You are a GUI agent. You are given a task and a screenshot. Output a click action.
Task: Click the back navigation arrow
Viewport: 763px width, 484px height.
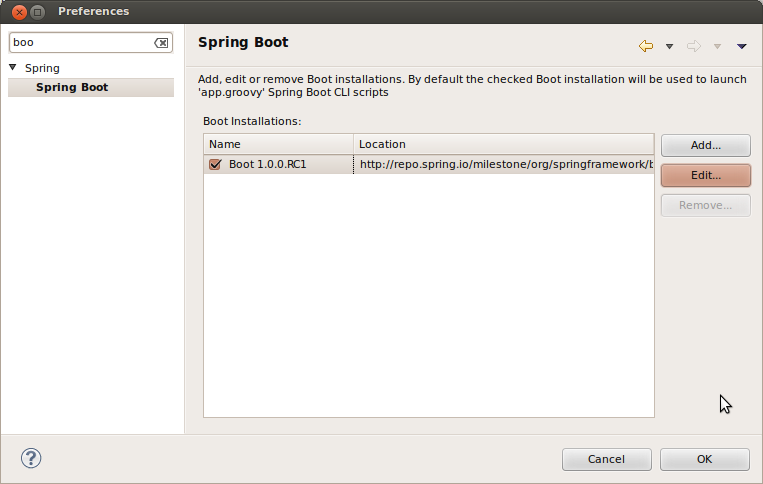coord(646,46)
